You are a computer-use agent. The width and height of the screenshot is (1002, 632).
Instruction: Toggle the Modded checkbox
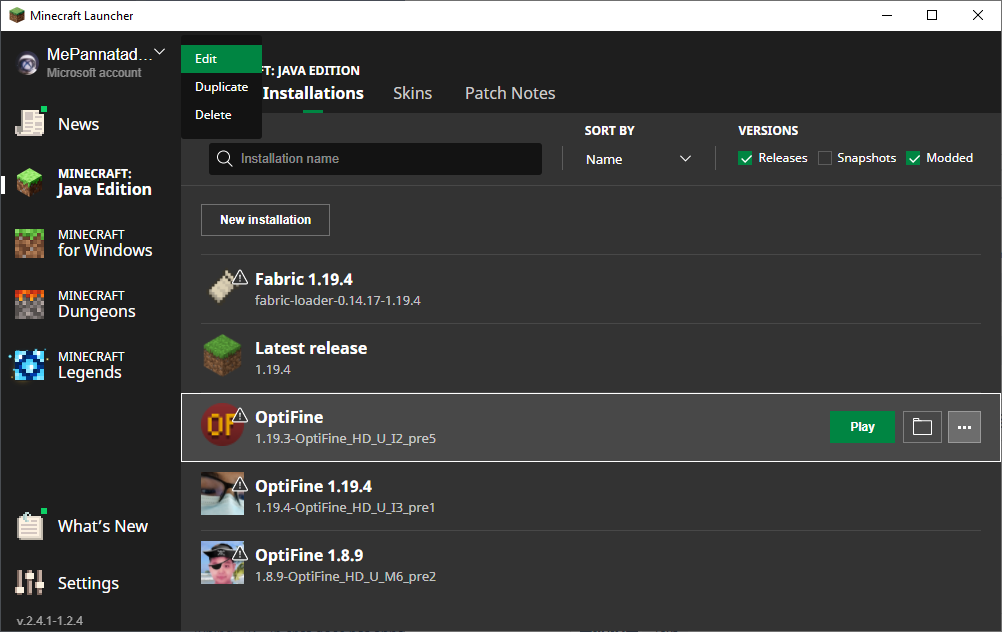tap(914, 158)
